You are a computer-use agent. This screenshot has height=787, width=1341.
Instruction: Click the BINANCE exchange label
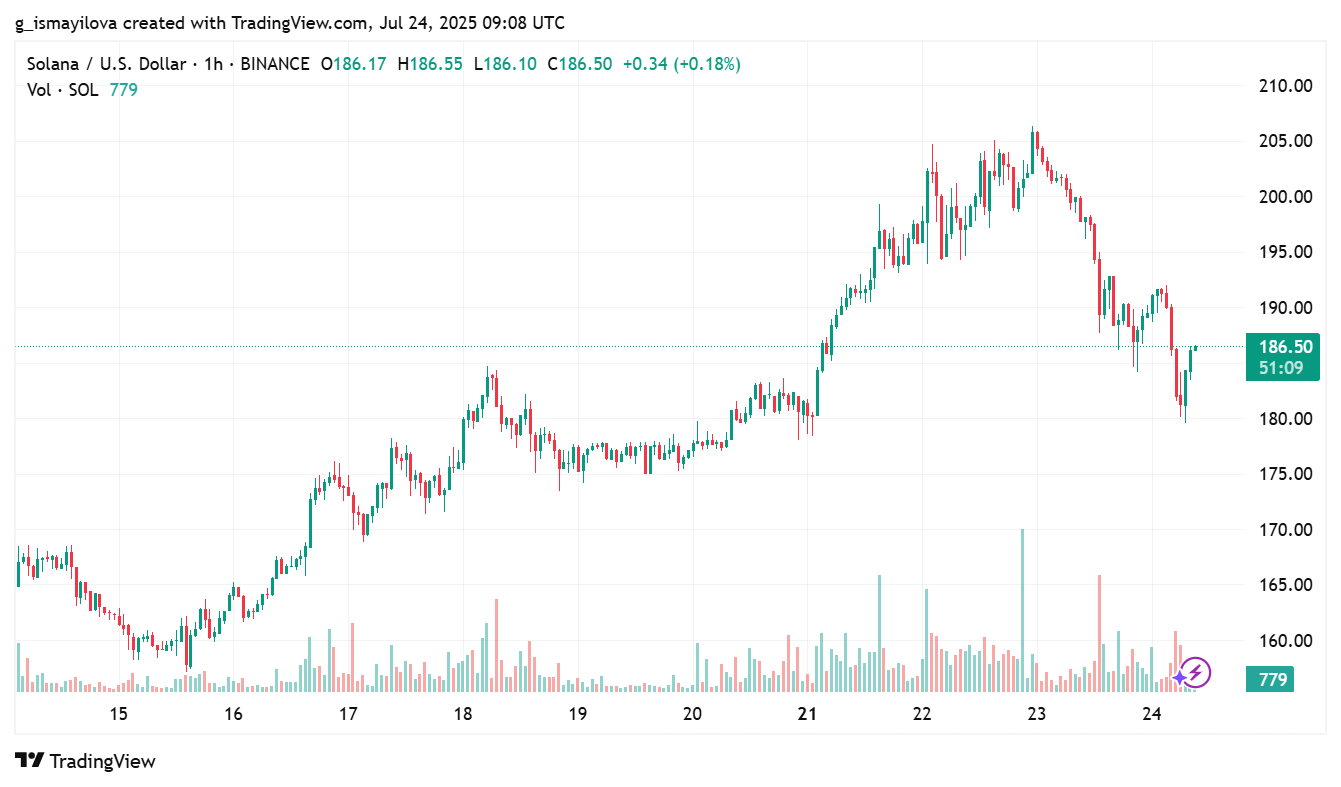[x=275, y=64]
